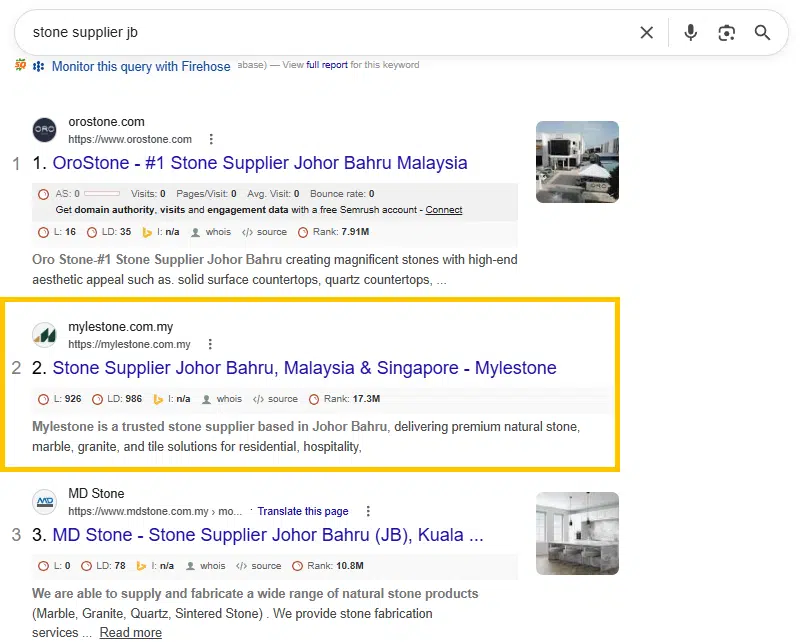Click Rank: 7.91M icon for orostone
The width and height of the screenshot is (801, 642).
pyautogui.click(x=303, y=232)
